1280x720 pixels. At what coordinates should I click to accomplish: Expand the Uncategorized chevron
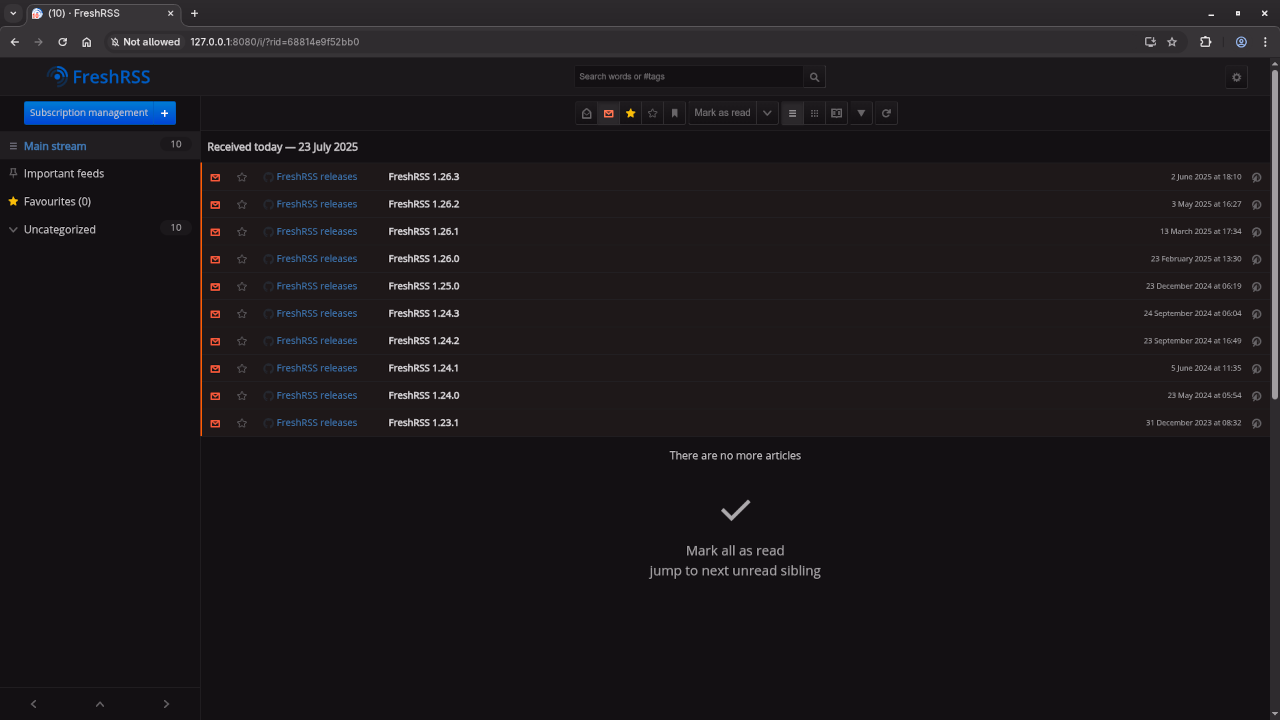coord(13,229)
